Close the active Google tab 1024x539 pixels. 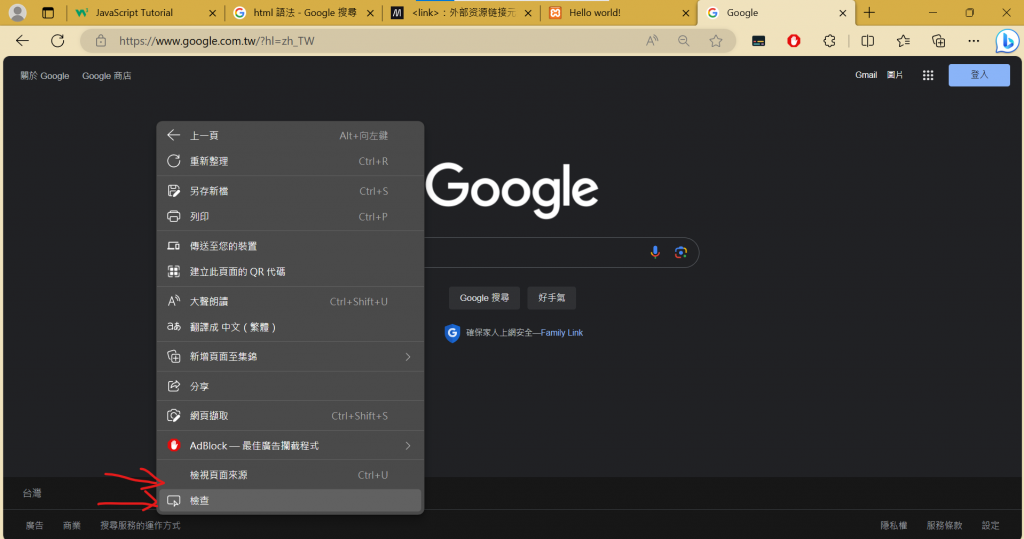tap(842, 13)
